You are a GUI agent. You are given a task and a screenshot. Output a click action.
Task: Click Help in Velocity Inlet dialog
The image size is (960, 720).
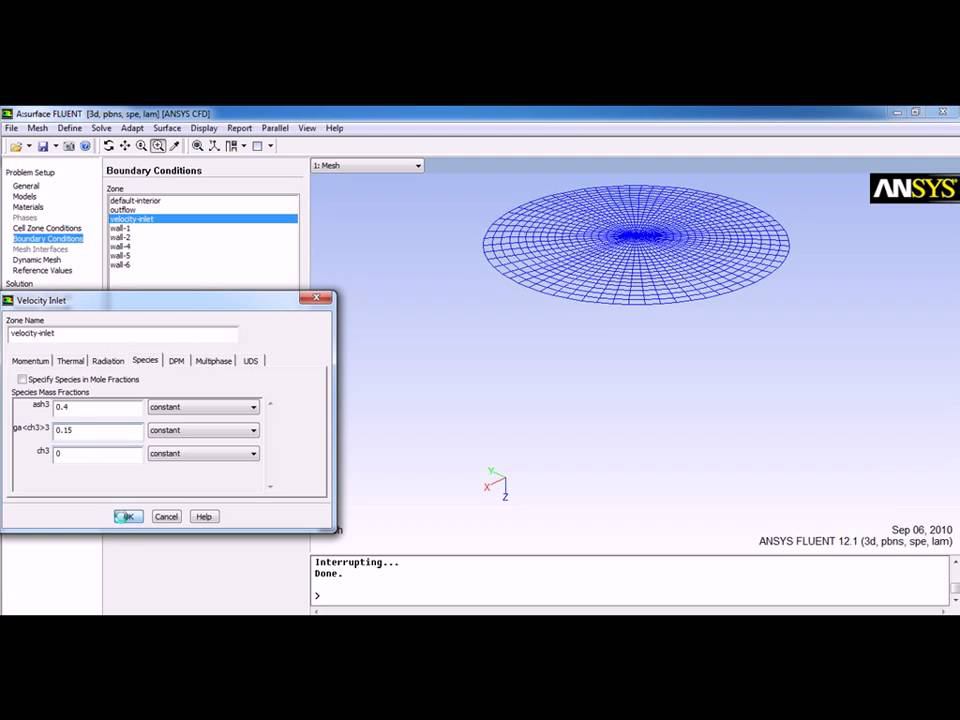(204, 517)
